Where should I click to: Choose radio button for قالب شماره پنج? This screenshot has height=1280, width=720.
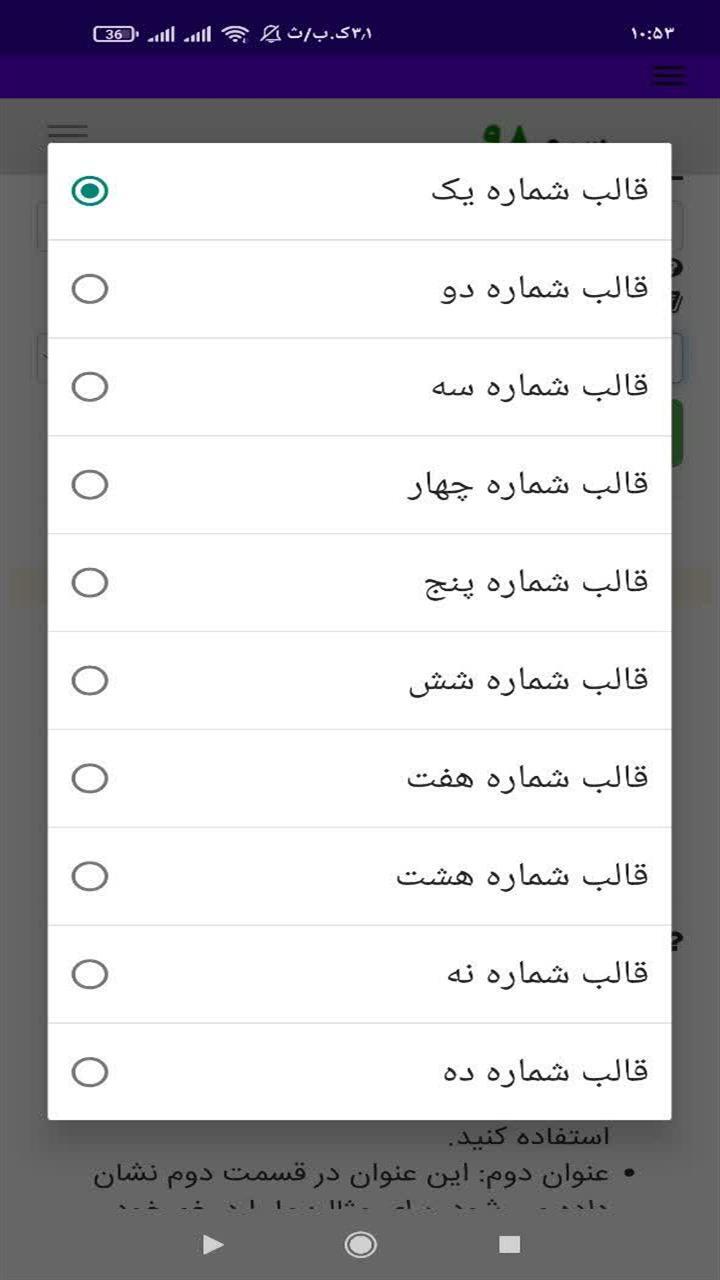coord(90,583)
